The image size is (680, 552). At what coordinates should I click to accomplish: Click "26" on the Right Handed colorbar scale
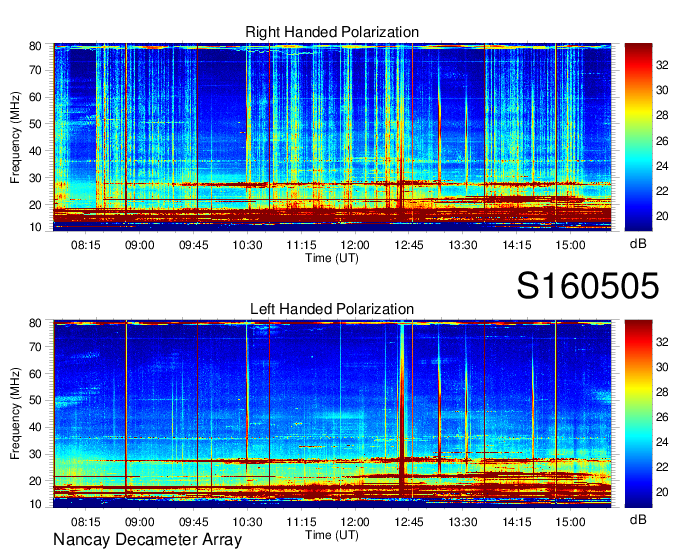click(x=662, y=141)
